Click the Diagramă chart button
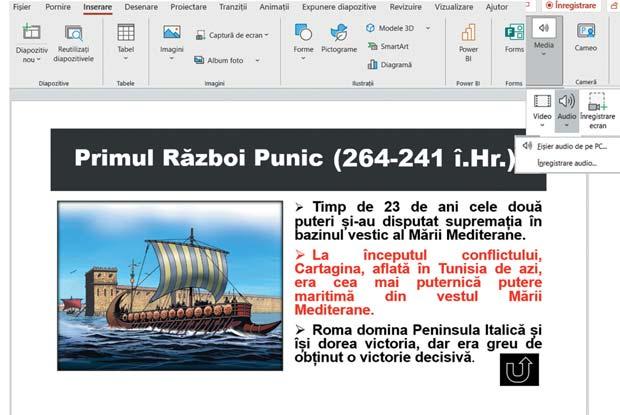This screenshot has width=620, height=415. click(390, 64)
